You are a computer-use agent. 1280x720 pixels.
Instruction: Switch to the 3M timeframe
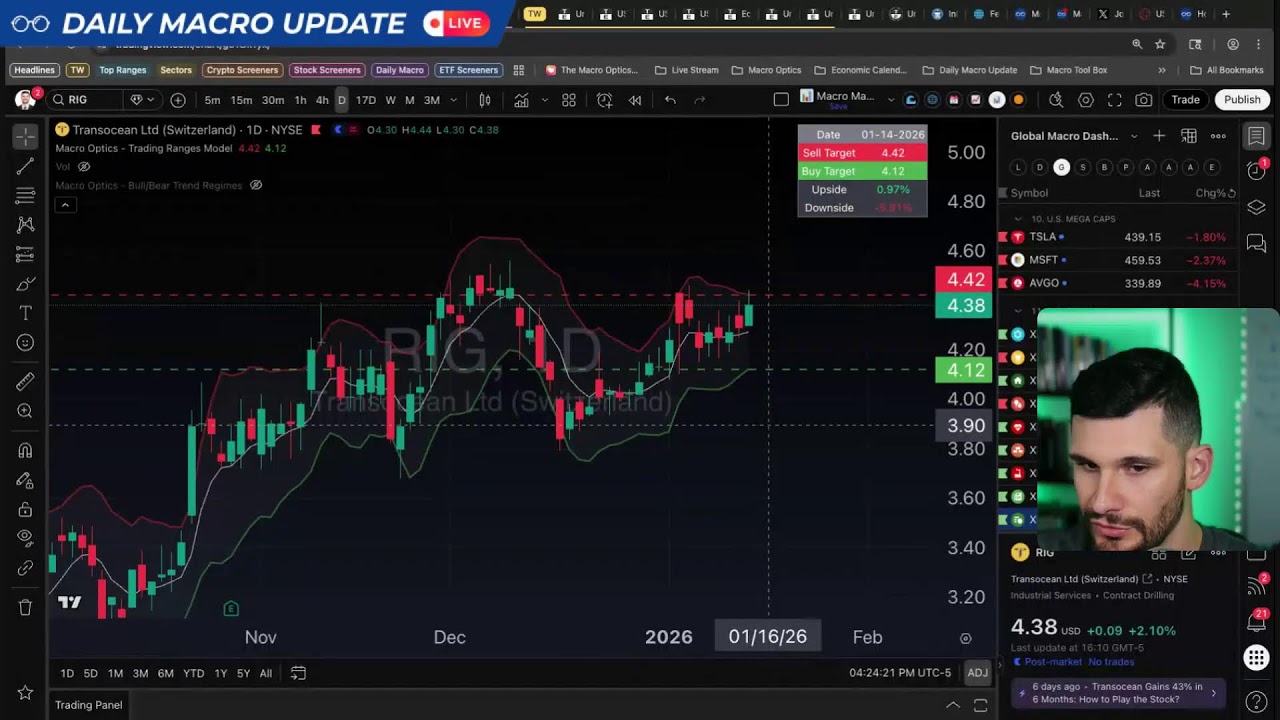[x=432, y=100]
